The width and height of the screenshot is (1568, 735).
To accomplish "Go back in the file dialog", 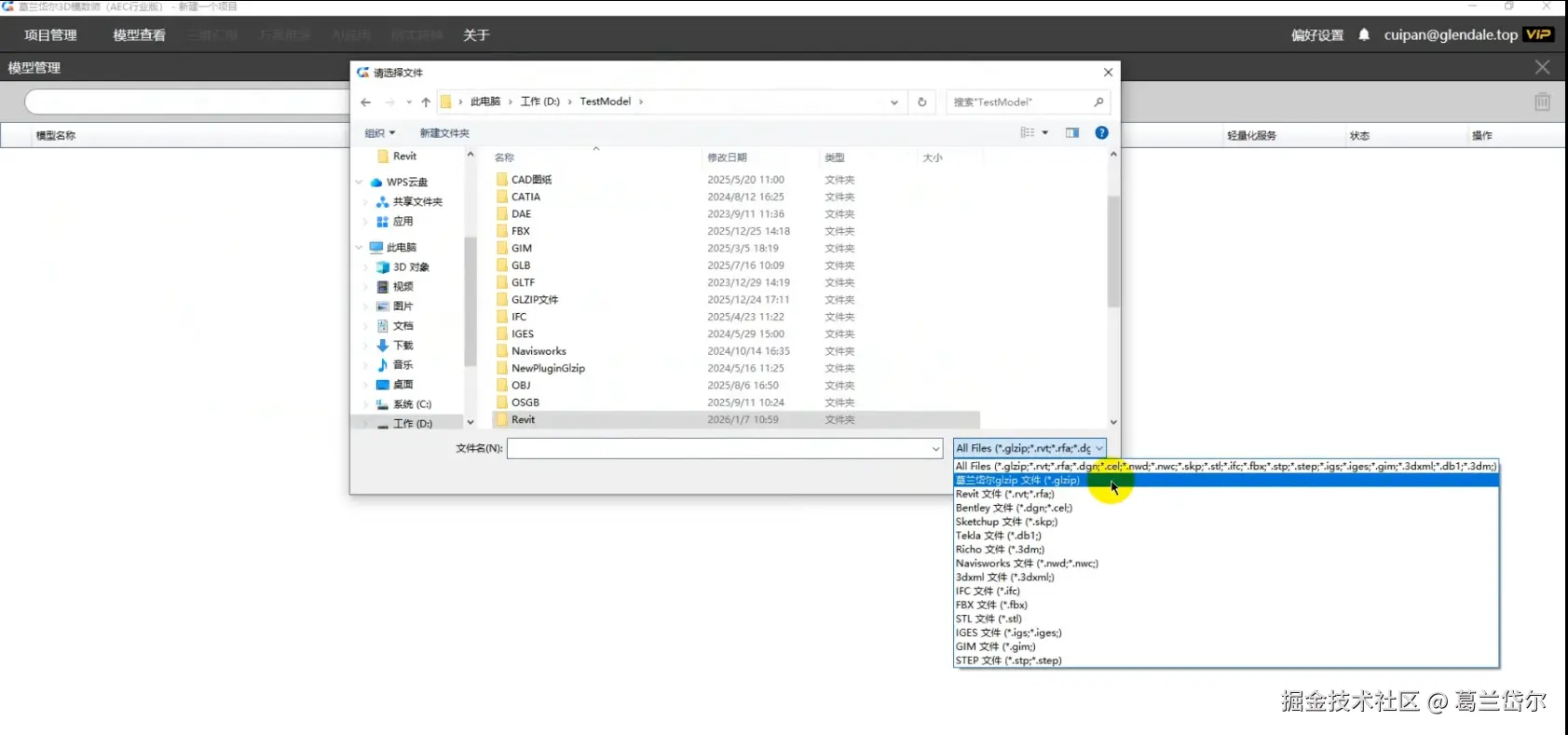I will 365,102.
